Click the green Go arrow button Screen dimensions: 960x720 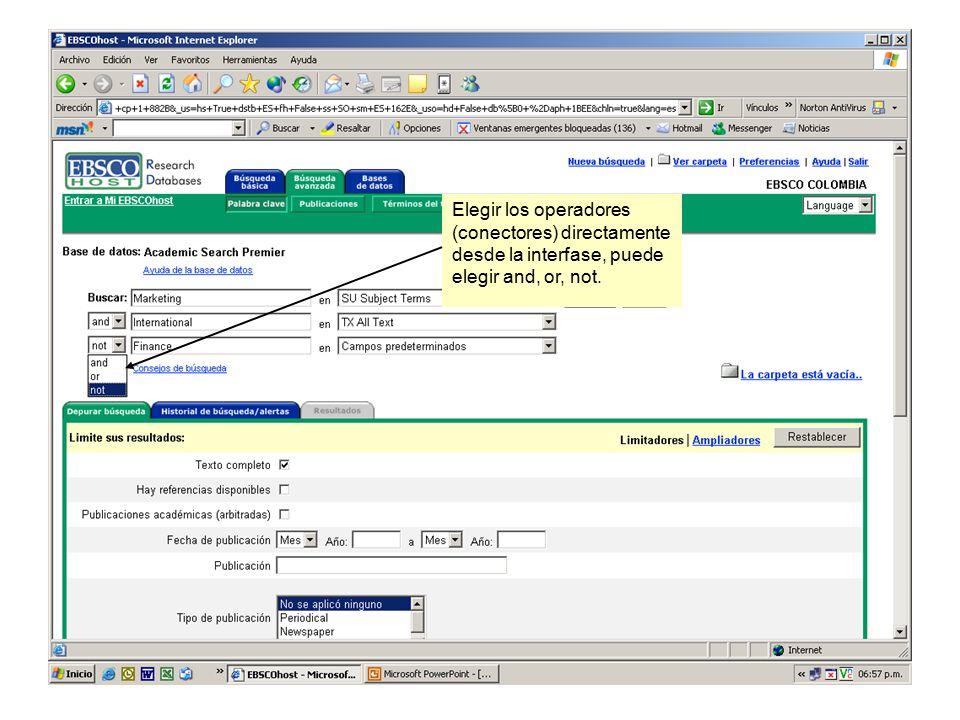(705, 108)
